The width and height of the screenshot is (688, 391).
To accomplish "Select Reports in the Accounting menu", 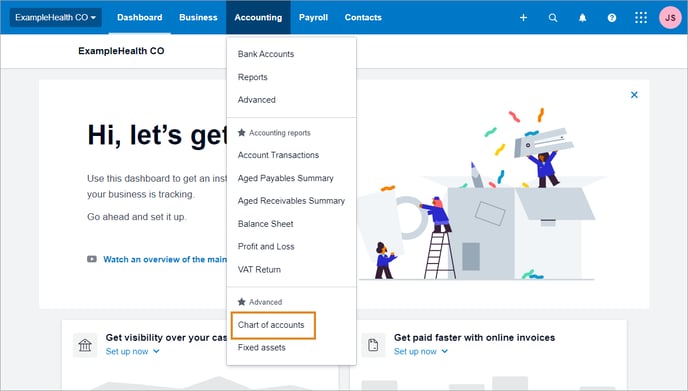I will pos(253,77).
